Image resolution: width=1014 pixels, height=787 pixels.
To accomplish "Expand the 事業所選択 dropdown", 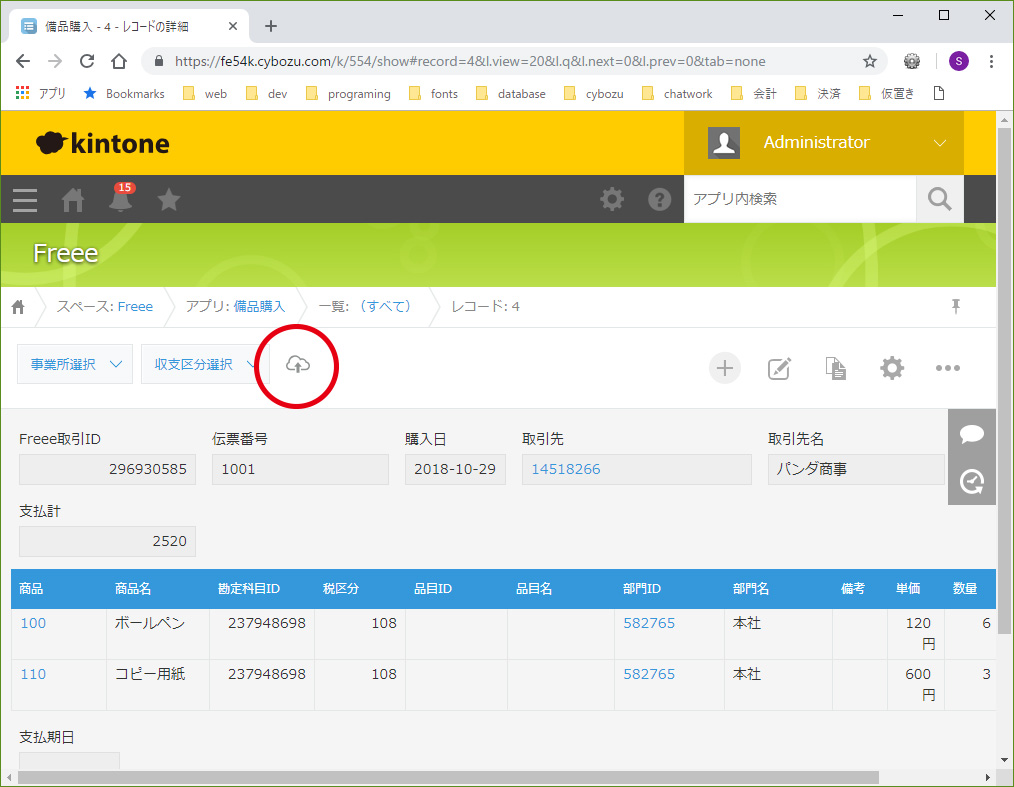I will (75, 364).
